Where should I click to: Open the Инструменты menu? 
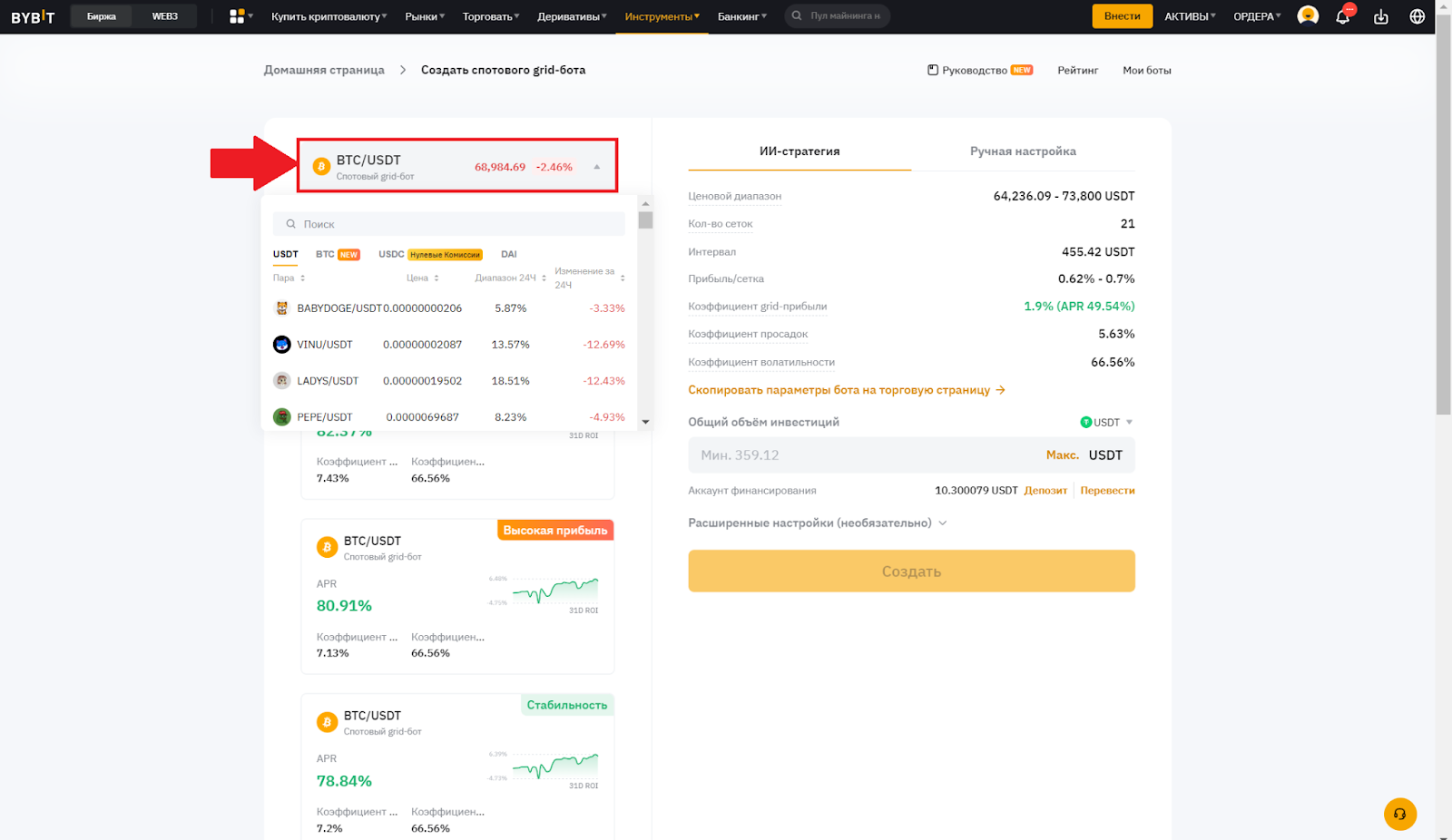662,16
